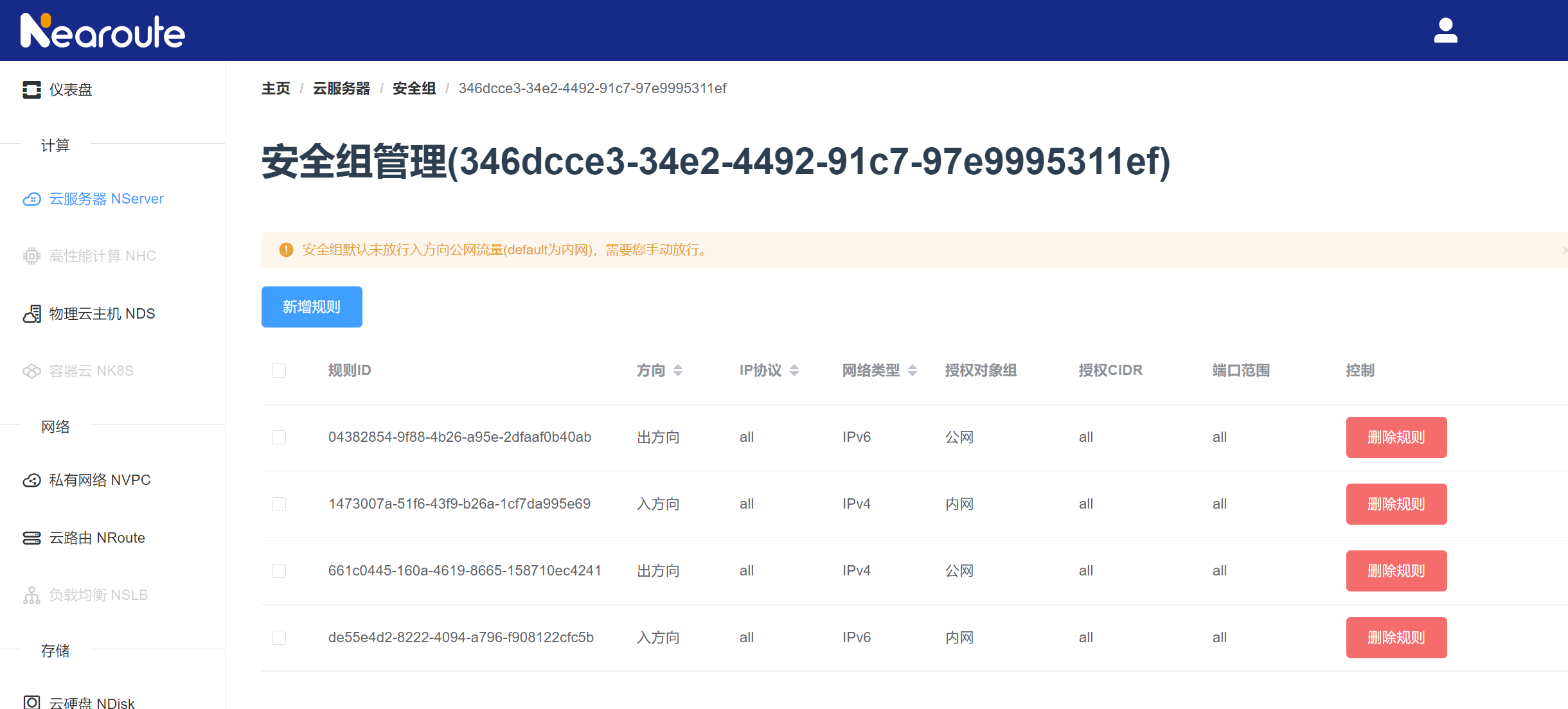This screenshot has width=1568, height=709.
Task: Open 云服务器 breadcrumb link
Action: click(341, 89)
